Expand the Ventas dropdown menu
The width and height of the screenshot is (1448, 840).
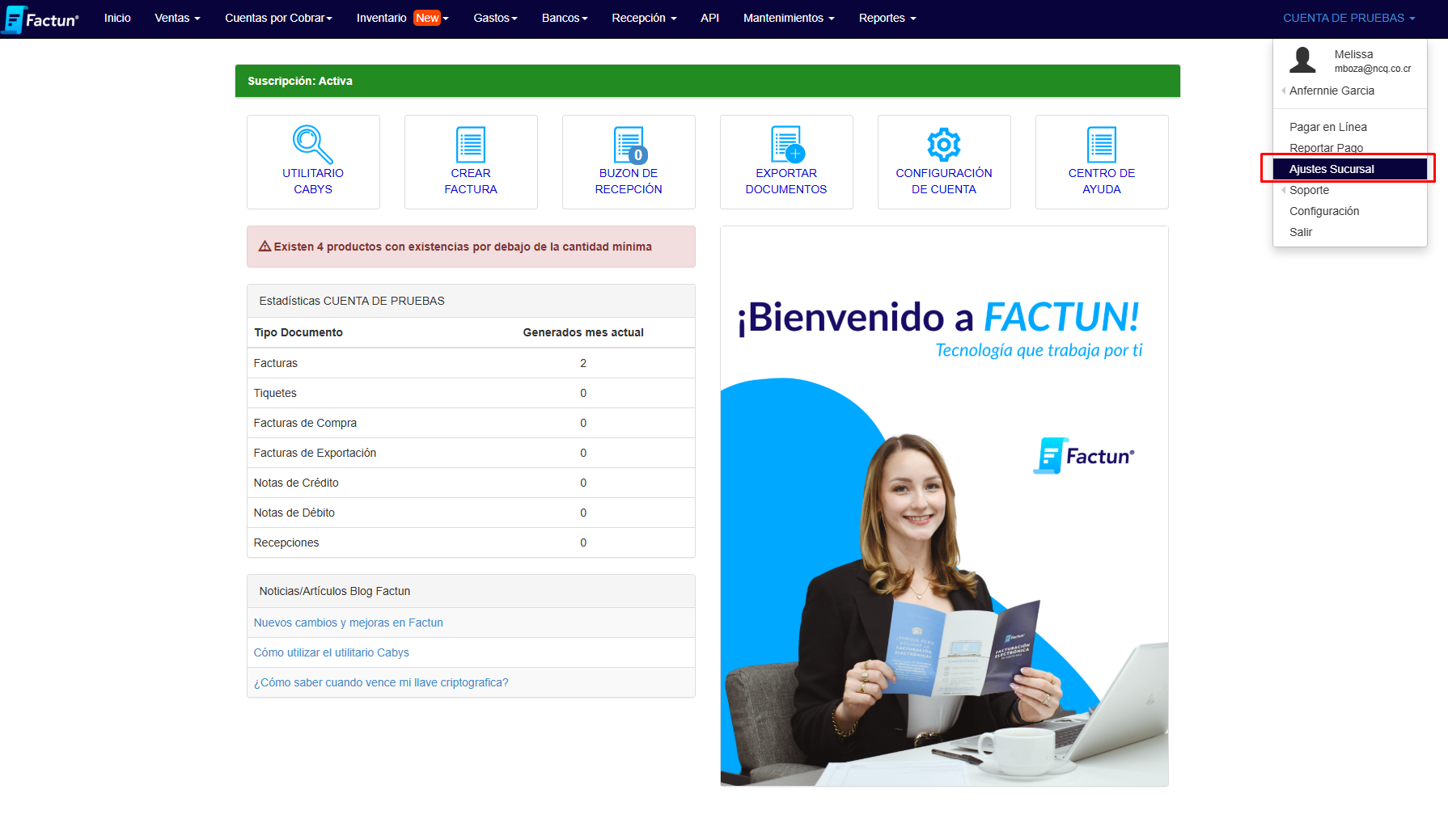(177, 18)
